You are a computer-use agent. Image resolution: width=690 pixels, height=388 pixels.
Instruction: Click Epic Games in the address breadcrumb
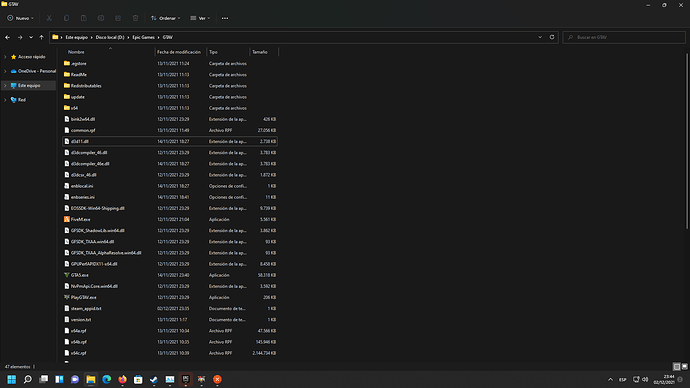[143, 37]
